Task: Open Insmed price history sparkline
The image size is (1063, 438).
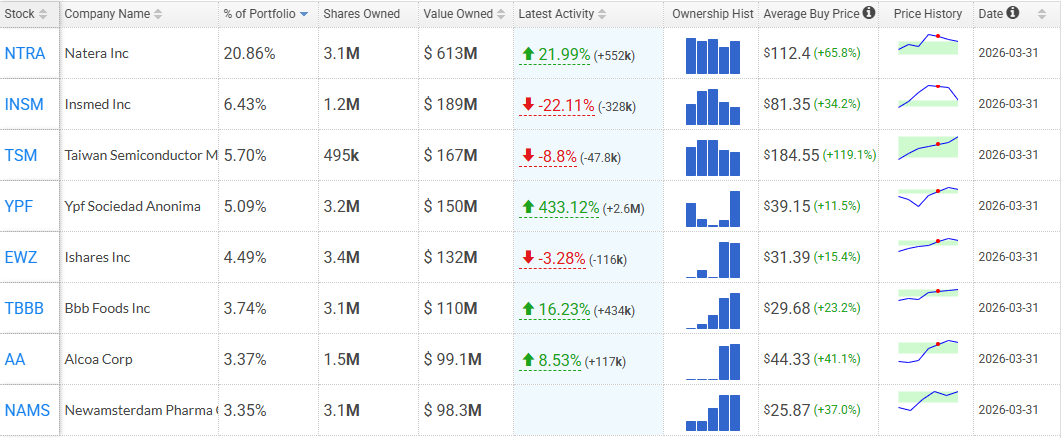Action: [x=928, y=96]
